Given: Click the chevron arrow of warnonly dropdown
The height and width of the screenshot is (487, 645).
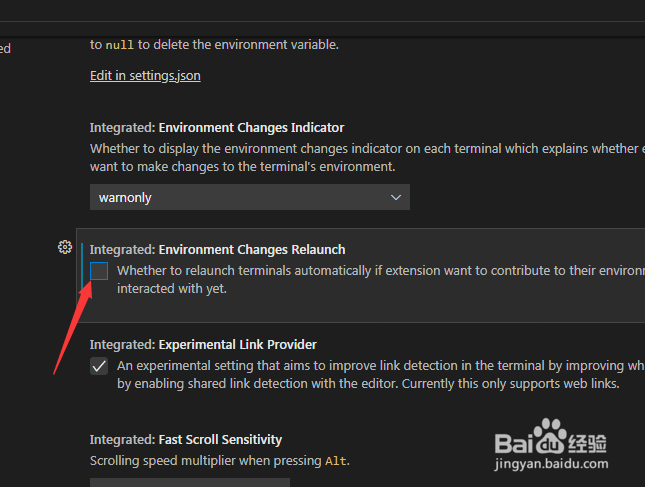Looking at the screenshot, I should [x=396, y=197].
